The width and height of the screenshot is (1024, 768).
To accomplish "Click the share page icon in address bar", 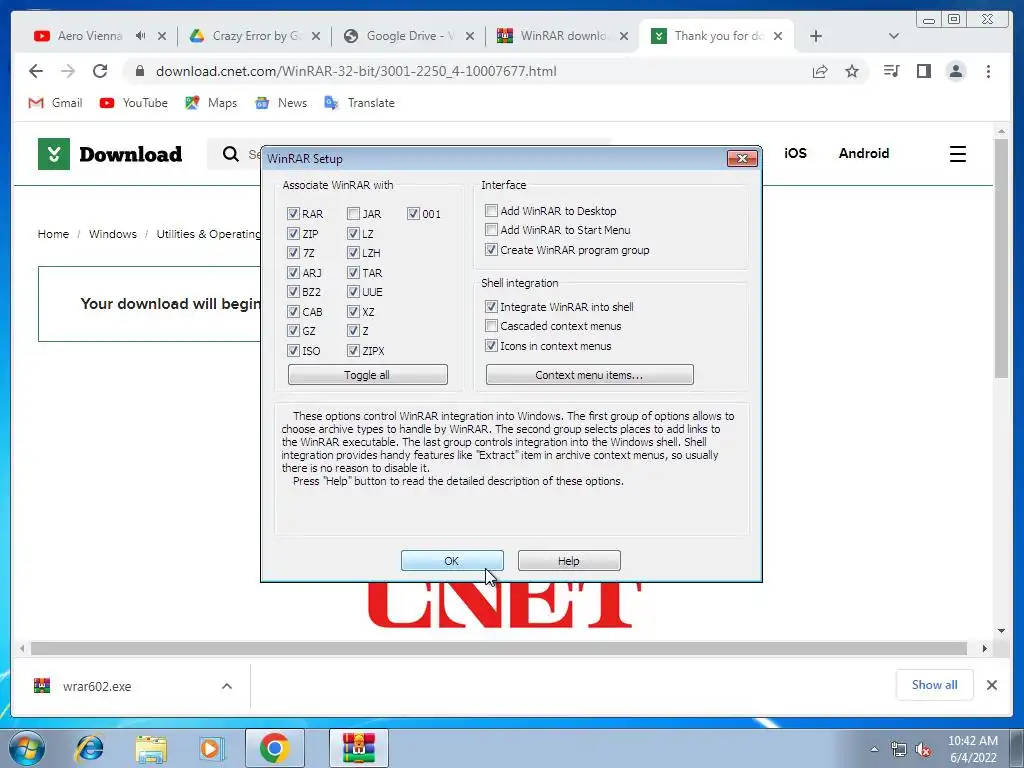I will 820,71.
